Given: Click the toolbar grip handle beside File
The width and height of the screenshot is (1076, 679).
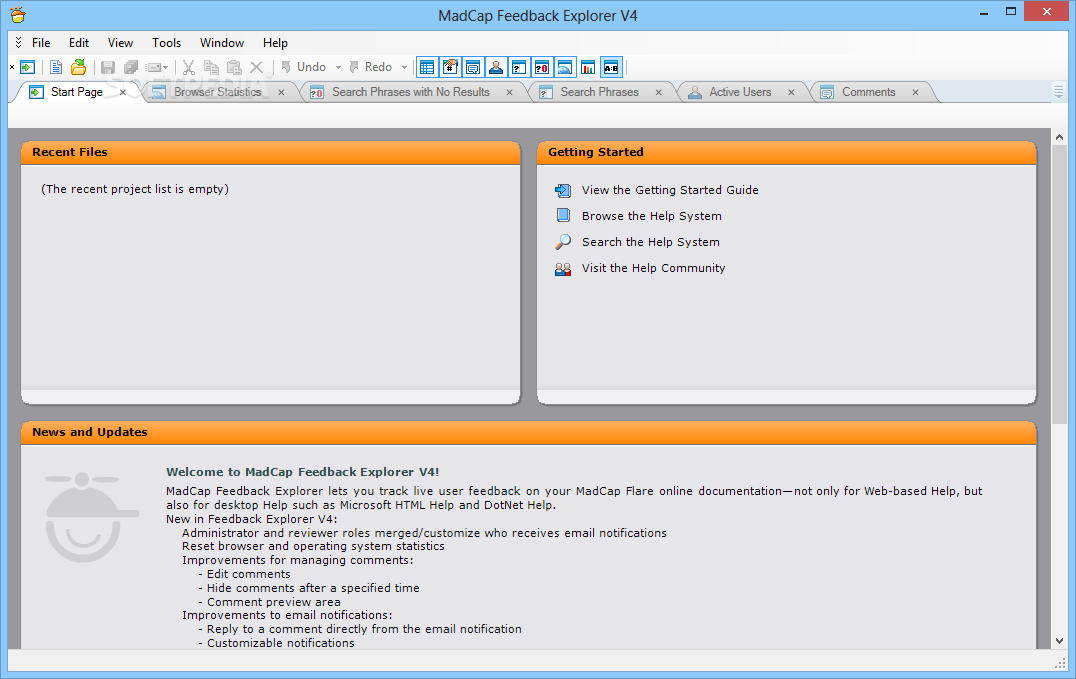Looking at the screenshot, I should click(19, 43).
